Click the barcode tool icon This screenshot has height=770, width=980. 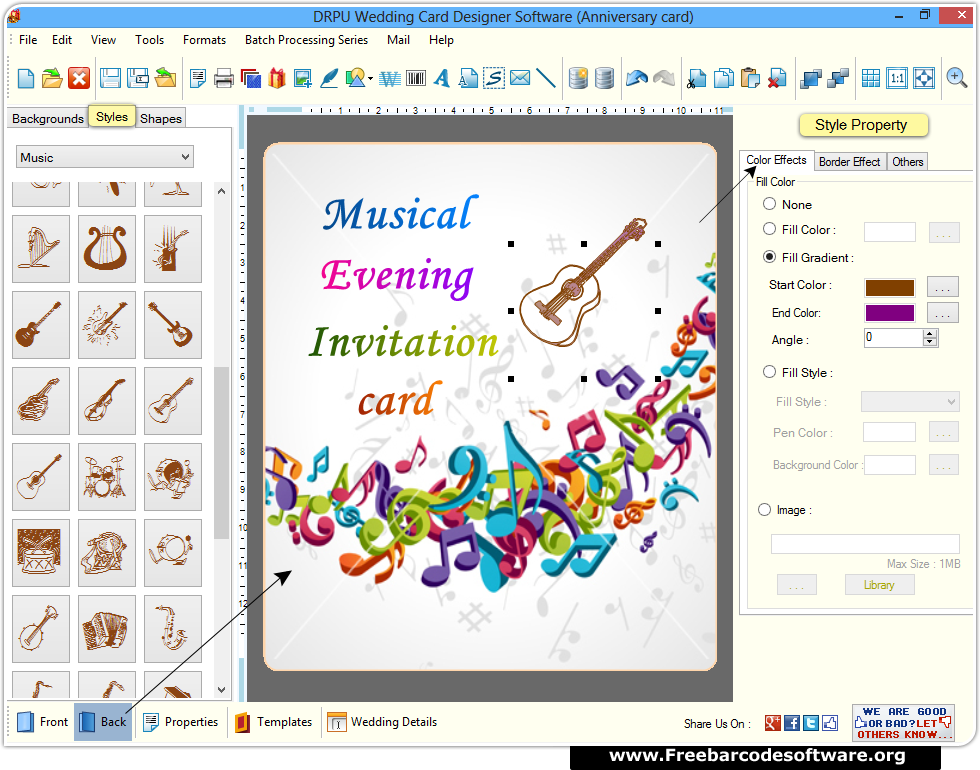tap(416, 78)
